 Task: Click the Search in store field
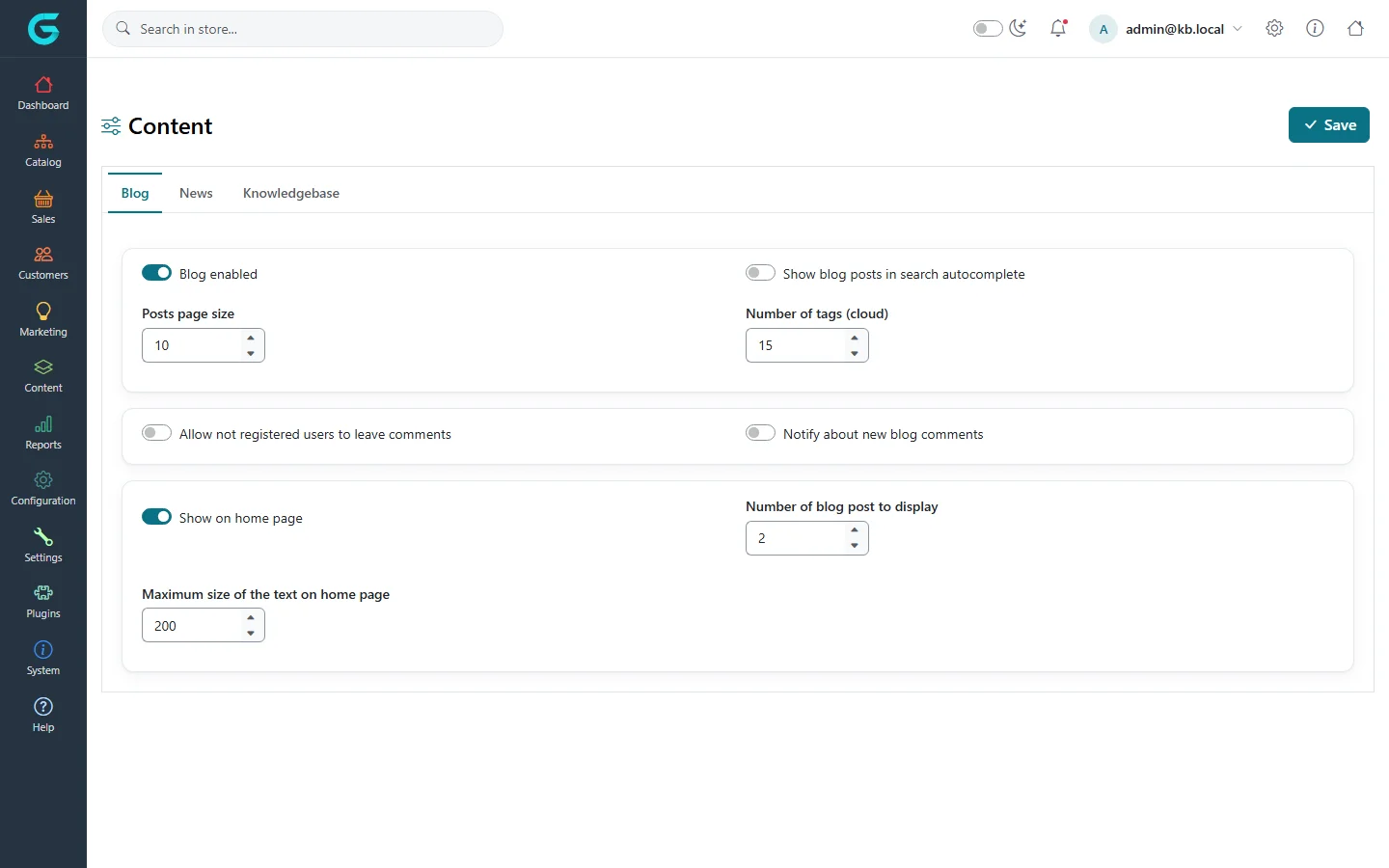pyautogui.click(x=303, y=29)
